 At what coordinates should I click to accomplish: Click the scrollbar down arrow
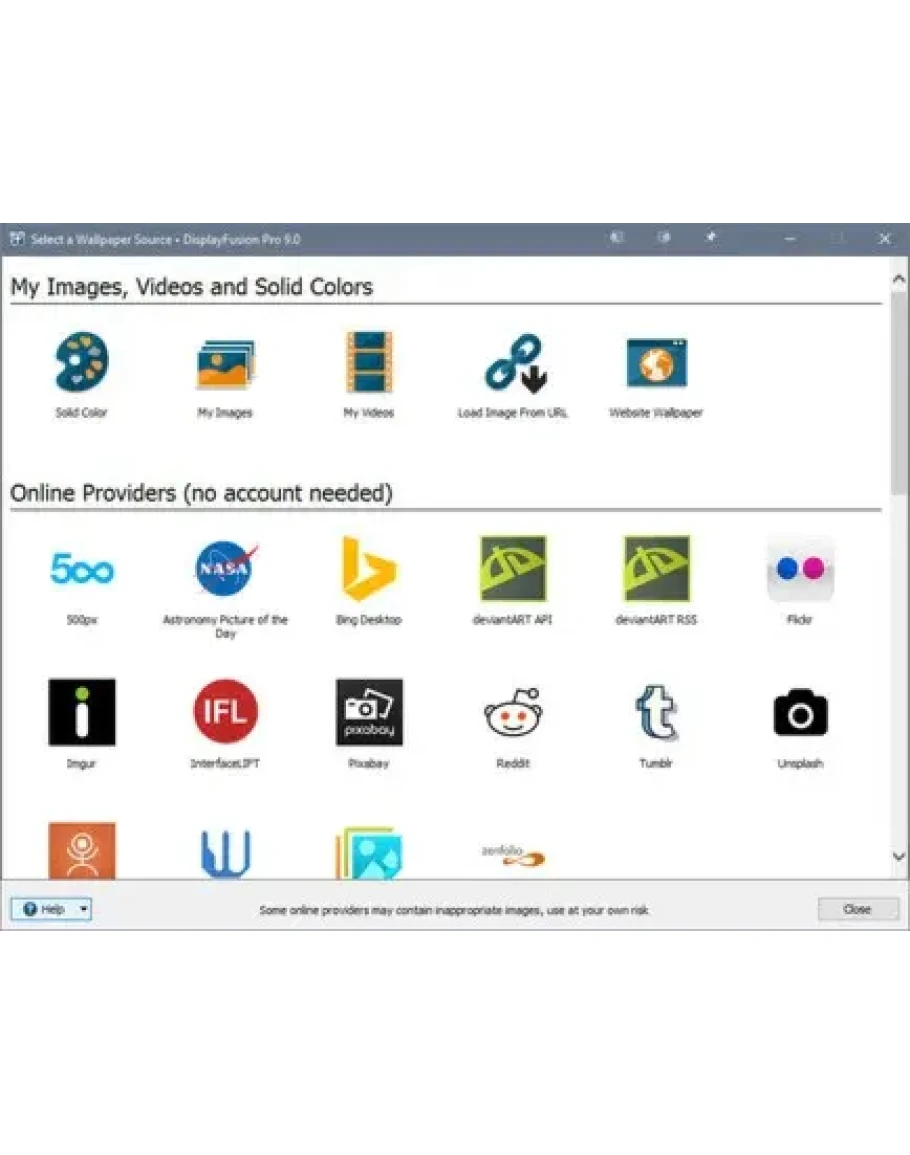tap(898, 857)
